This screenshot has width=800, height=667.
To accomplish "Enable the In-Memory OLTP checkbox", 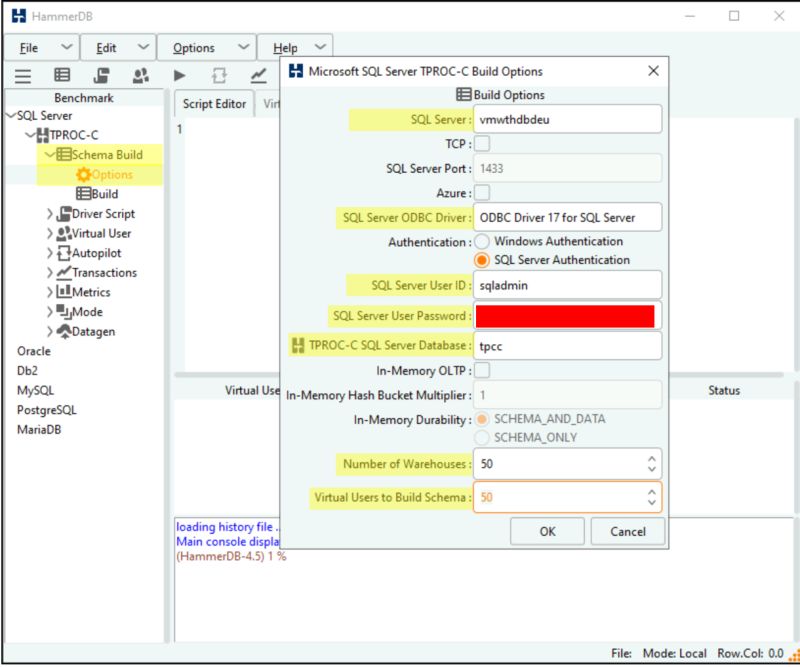I will 482,370.
